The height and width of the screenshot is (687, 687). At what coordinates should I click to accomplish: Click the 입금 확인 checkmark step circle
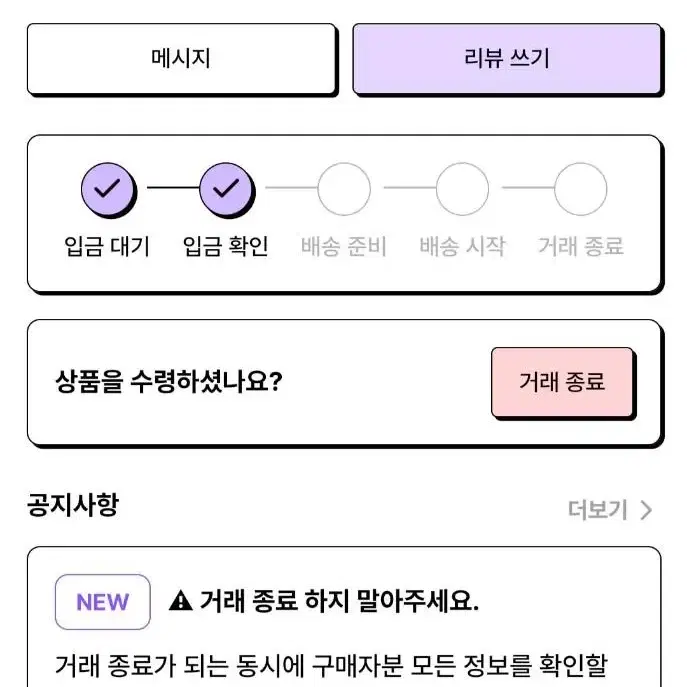(x=226, y=189)
